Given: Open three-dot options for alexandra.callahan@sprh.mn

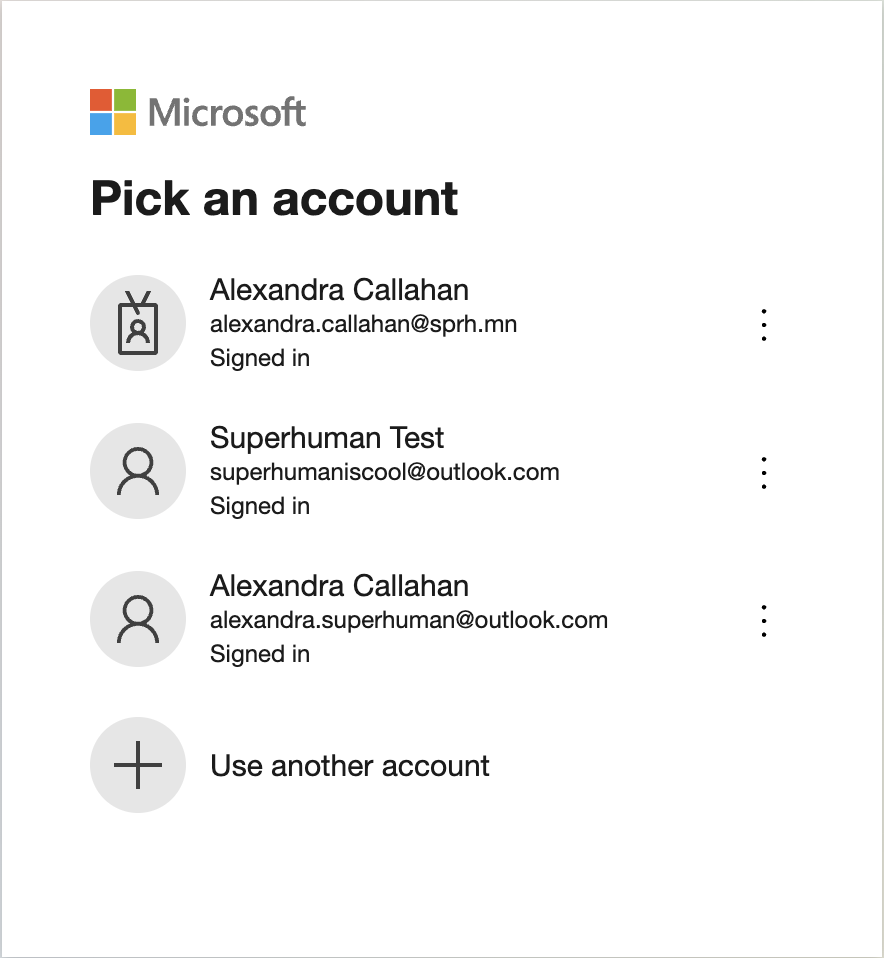Looking at the screenshot, I should (764, 324).
